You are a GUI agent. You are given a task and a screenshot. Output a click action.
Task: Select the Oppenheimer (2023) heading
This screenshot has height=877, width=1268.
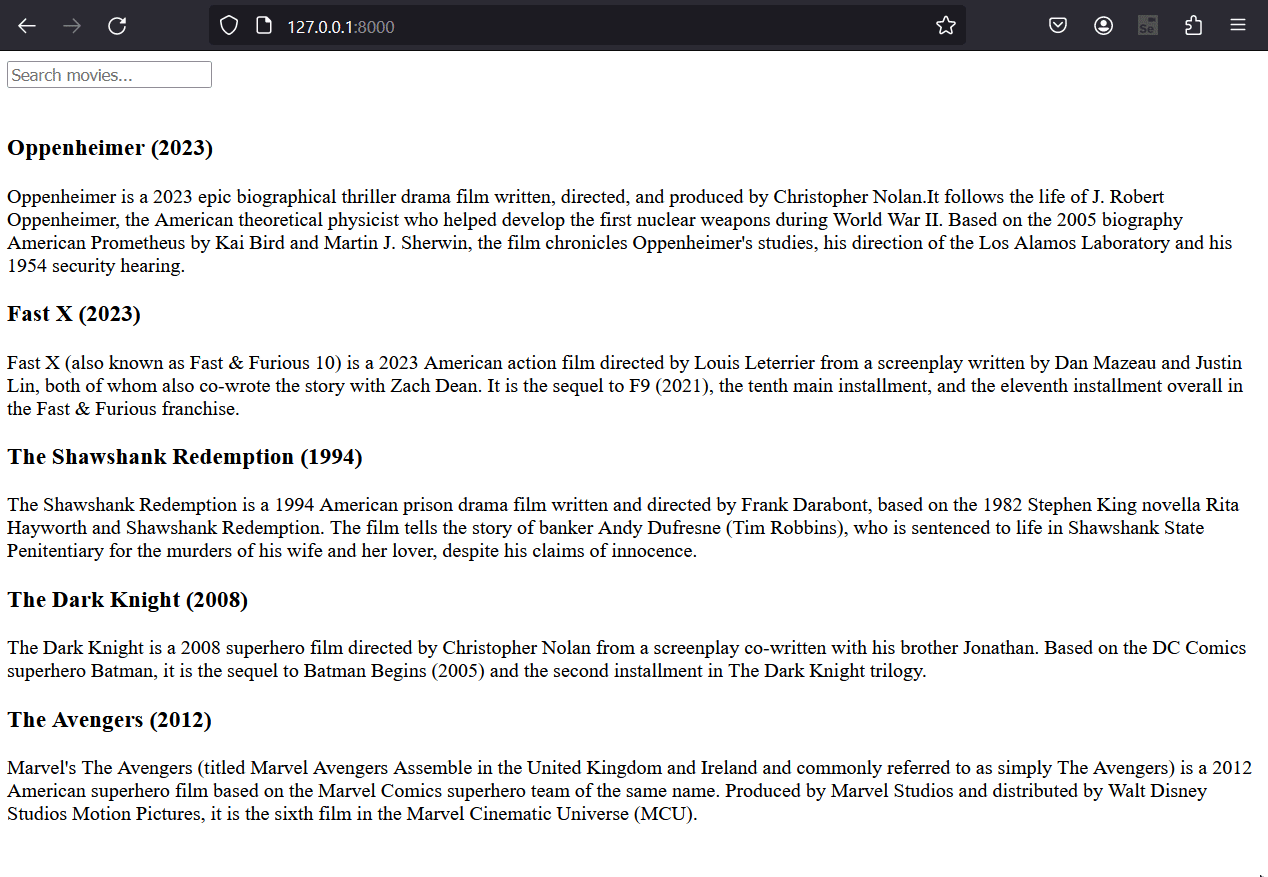pyautogui.click(x=110, y=148)
